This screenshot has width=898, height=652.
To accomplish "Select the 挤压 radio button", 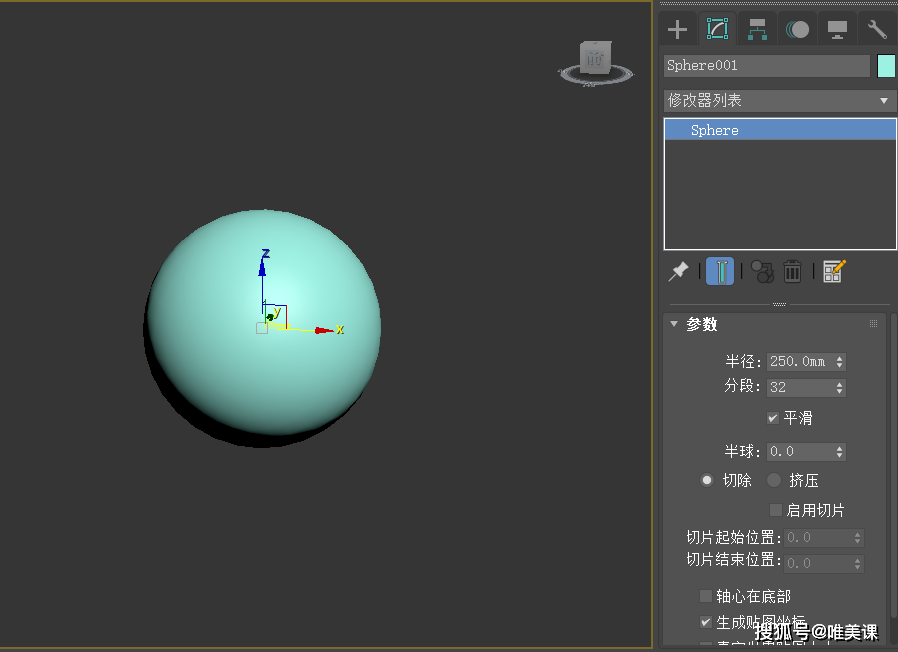I will coord(774,480).
